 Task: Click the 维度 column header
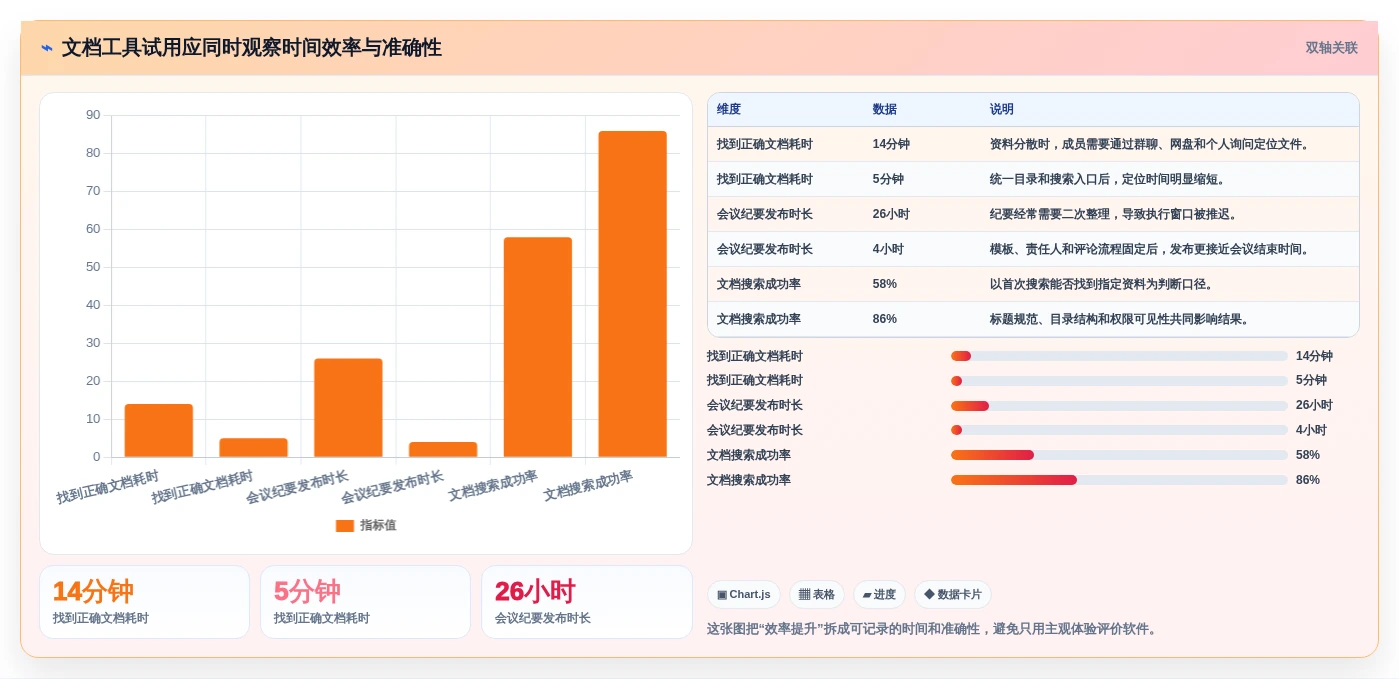coord(729,110)
